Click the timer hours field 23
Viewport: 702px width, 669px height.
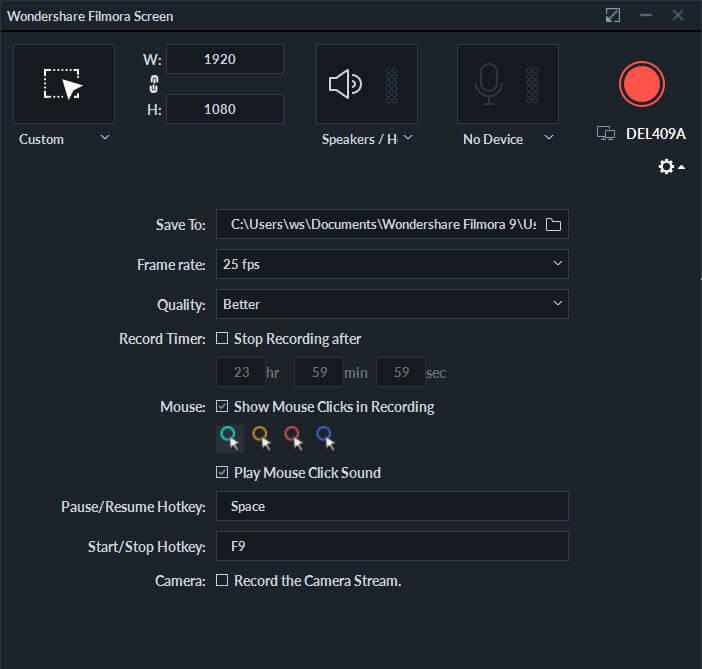(241, 372)
